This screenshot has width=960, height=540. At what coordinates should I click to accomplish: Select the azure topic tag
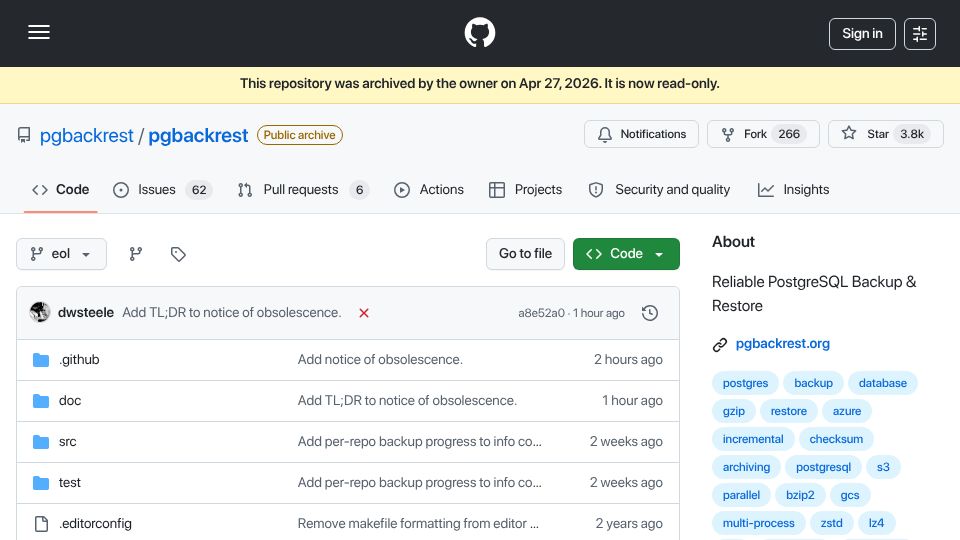[x=847, y=411]
